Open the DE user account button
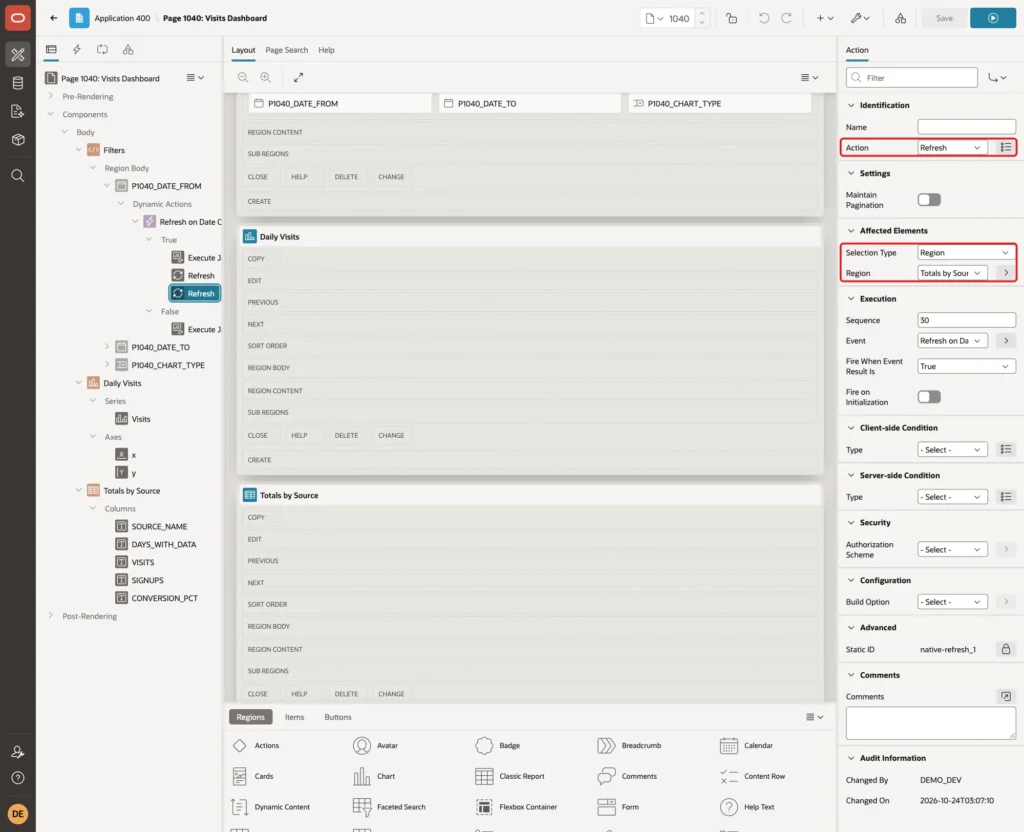Screen dimensions: 1024x832 [18, 814]
